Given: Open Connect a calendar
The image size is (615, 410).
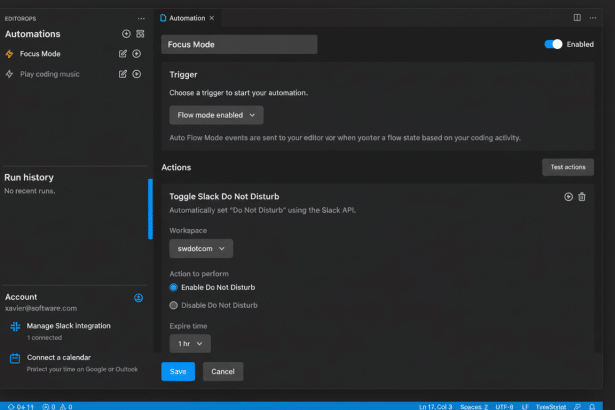Looking at the screenshot, I should (x=59, y=357).
